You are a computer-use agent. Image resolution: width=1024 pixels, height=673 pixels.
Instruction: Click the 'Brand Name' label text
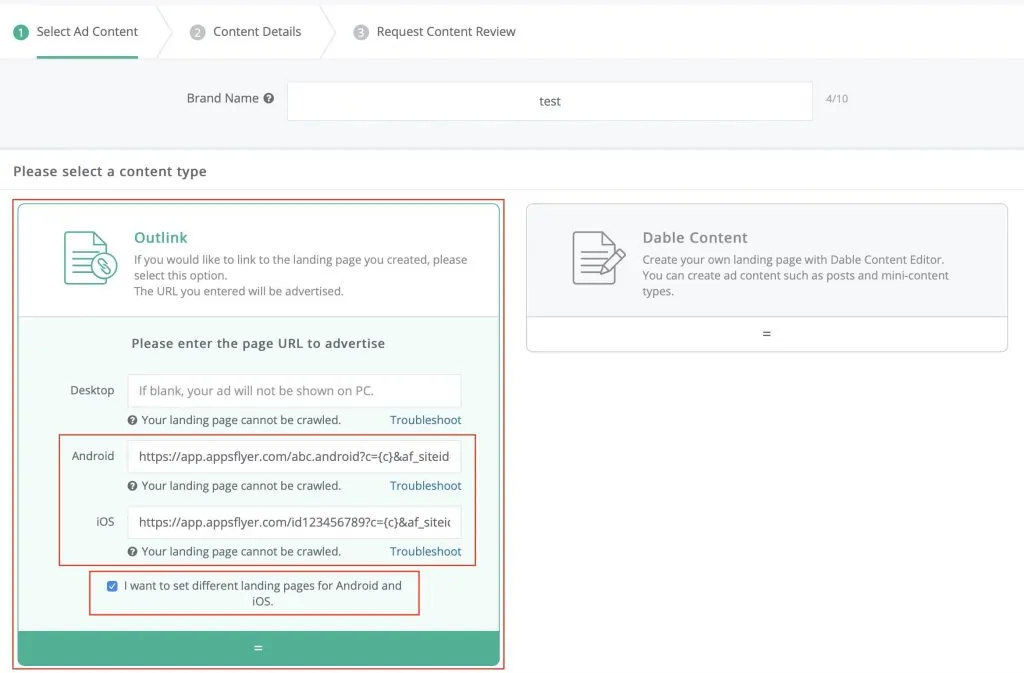coord(223,99)
